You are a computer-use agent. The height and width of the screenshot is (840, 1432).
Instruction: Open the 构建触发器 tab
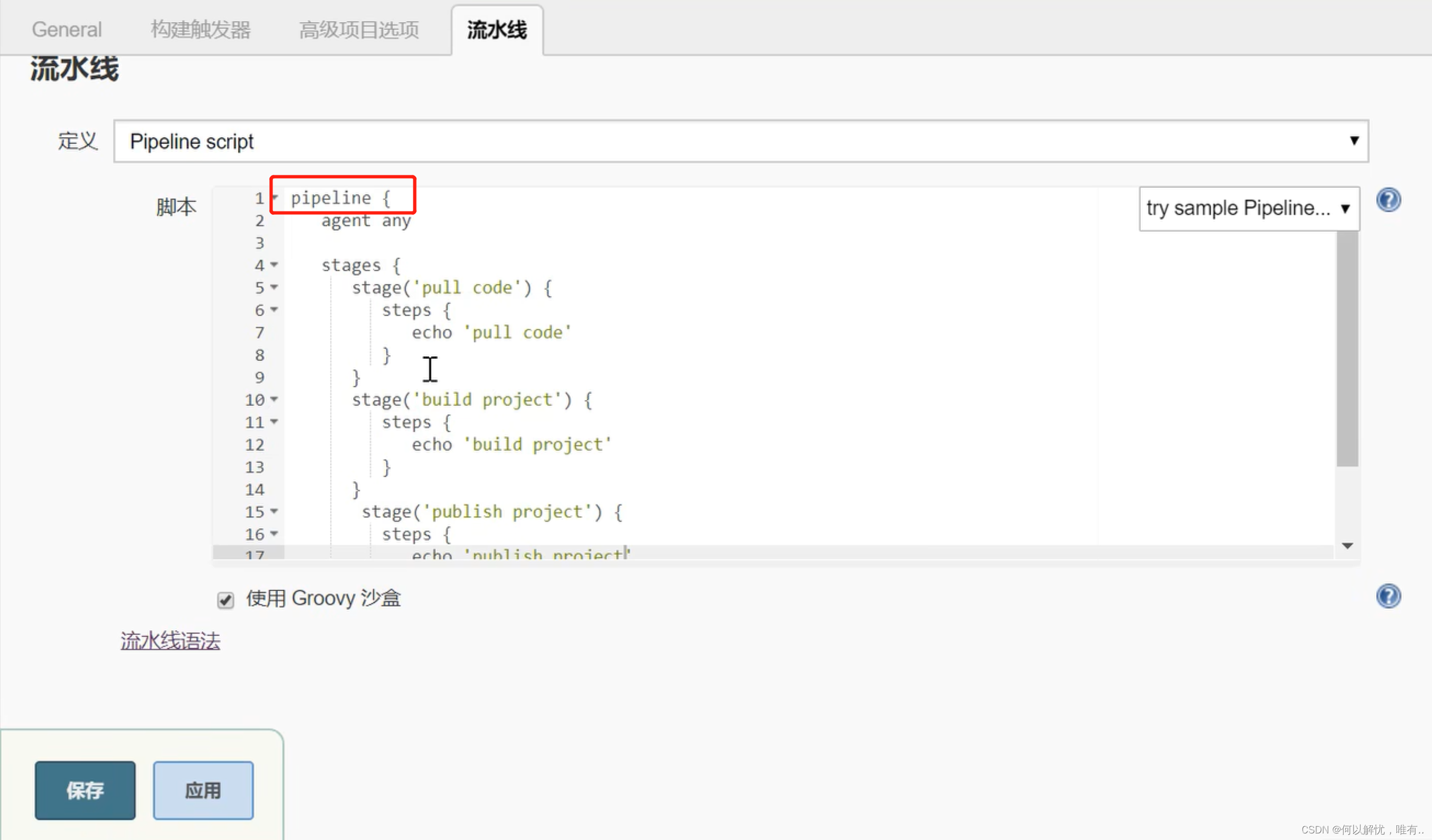pyautogui.click(x=201, y=29)
